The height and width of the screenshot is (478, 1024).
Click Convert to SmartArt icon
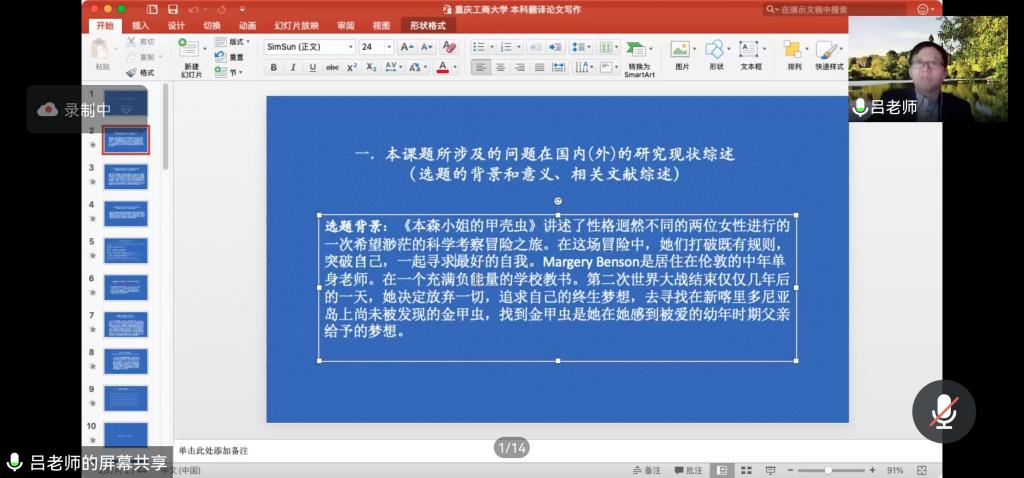tap(637, 50)
